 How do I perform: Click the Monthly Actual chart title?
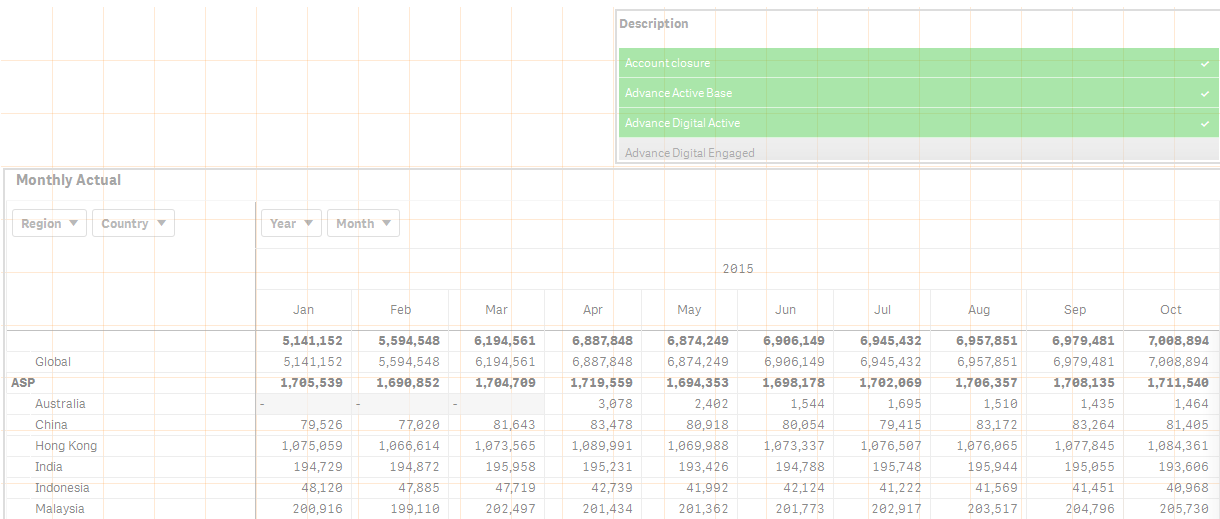coord(68,180)
